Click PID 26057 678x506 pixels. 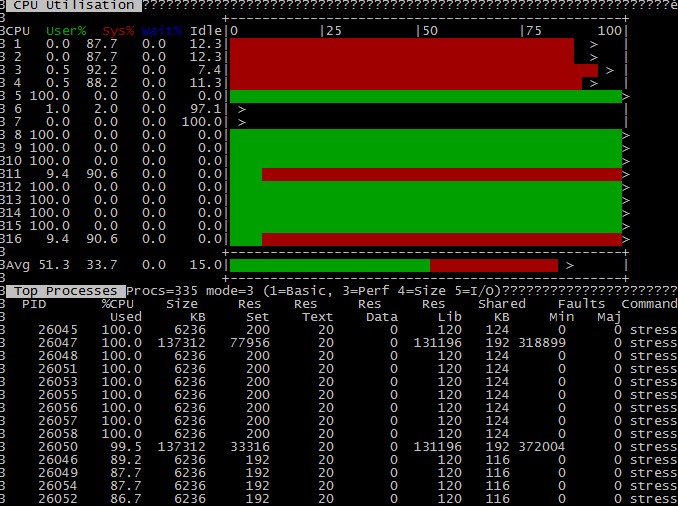[x=58, y=421]
